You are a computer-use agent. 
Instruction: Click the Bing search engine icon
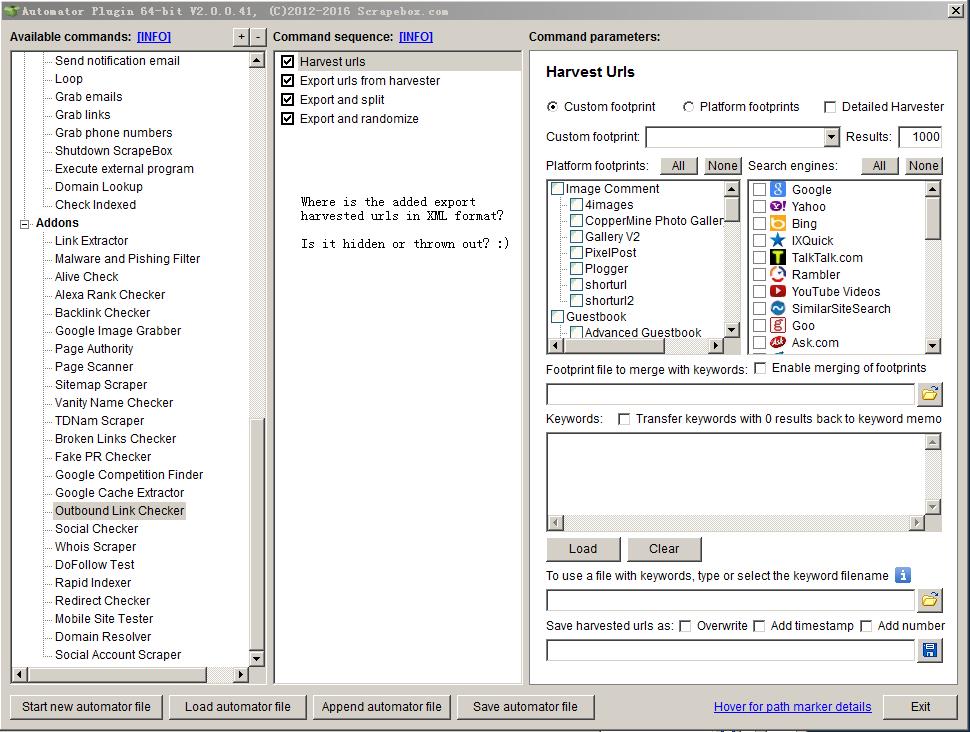[778, 223]
